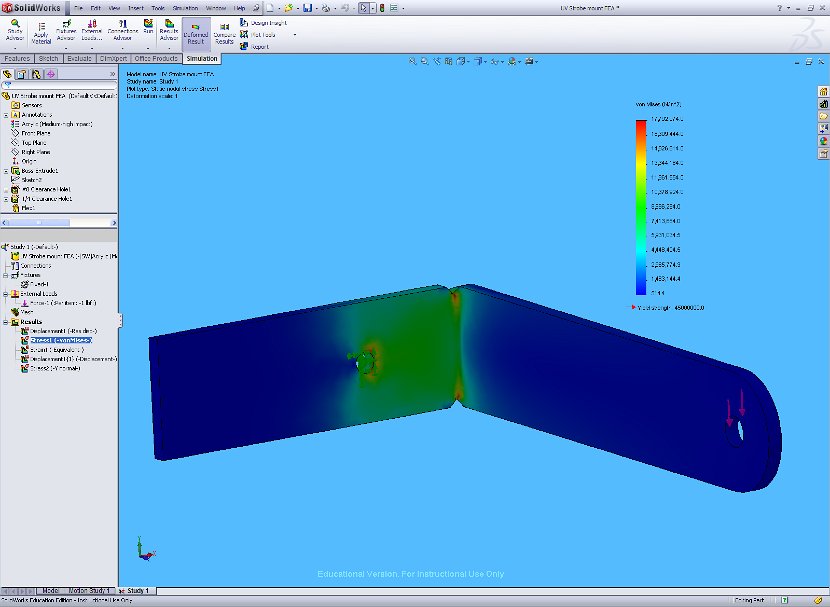Click the Design Insight button
The image size is (830, 607).
[264, 22]
